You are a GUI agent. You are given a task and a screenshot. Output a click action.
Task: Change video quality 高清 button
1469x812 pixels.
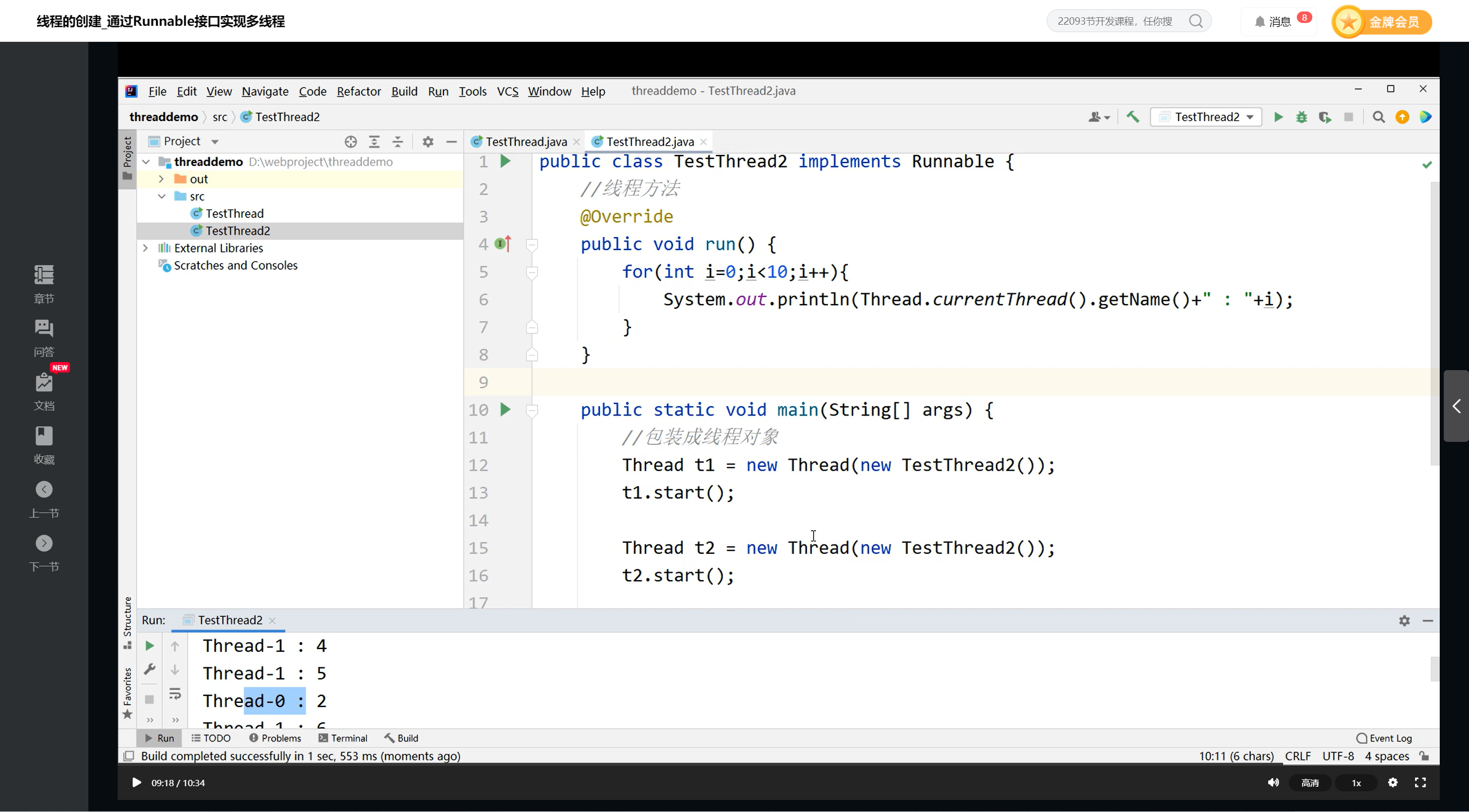(1309, 783)
